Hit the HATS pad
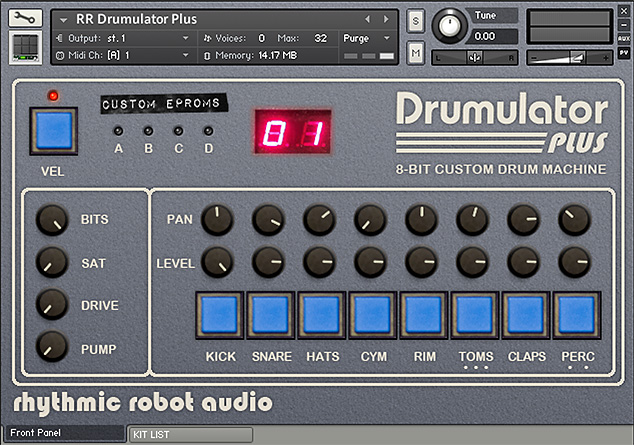634x445 pixels. 323,315
